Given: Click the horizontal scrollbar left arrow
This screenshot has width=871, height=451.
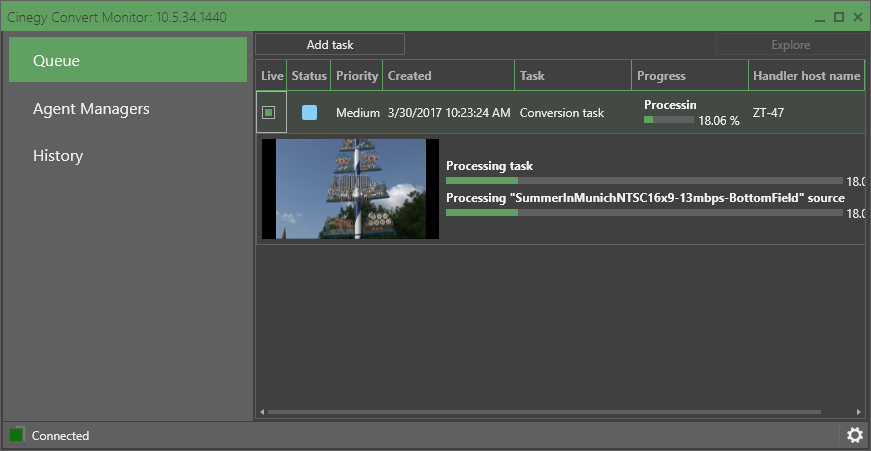Looking at the screenshot, I should 262,412.
